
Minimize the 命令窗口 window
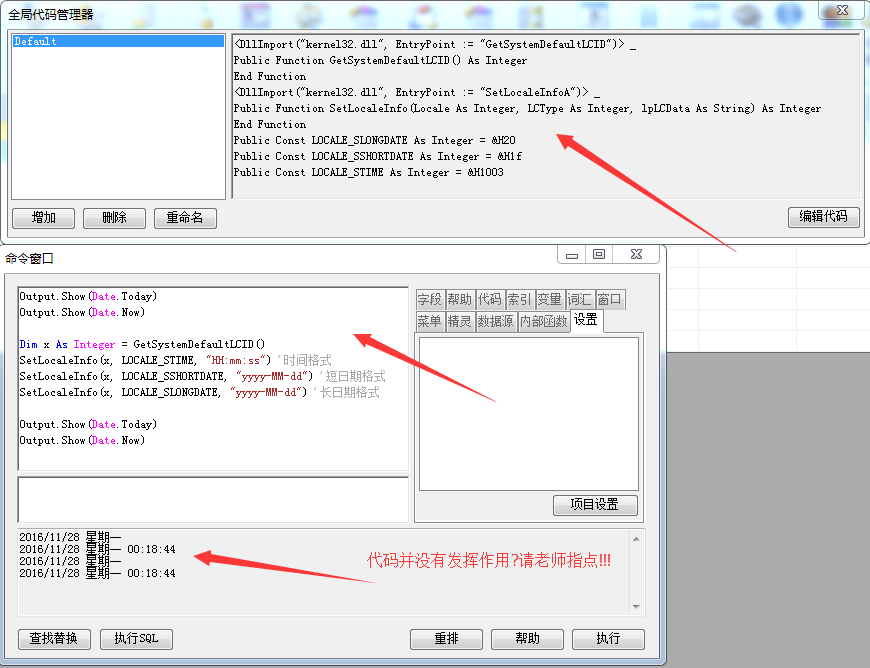[572, 256]
